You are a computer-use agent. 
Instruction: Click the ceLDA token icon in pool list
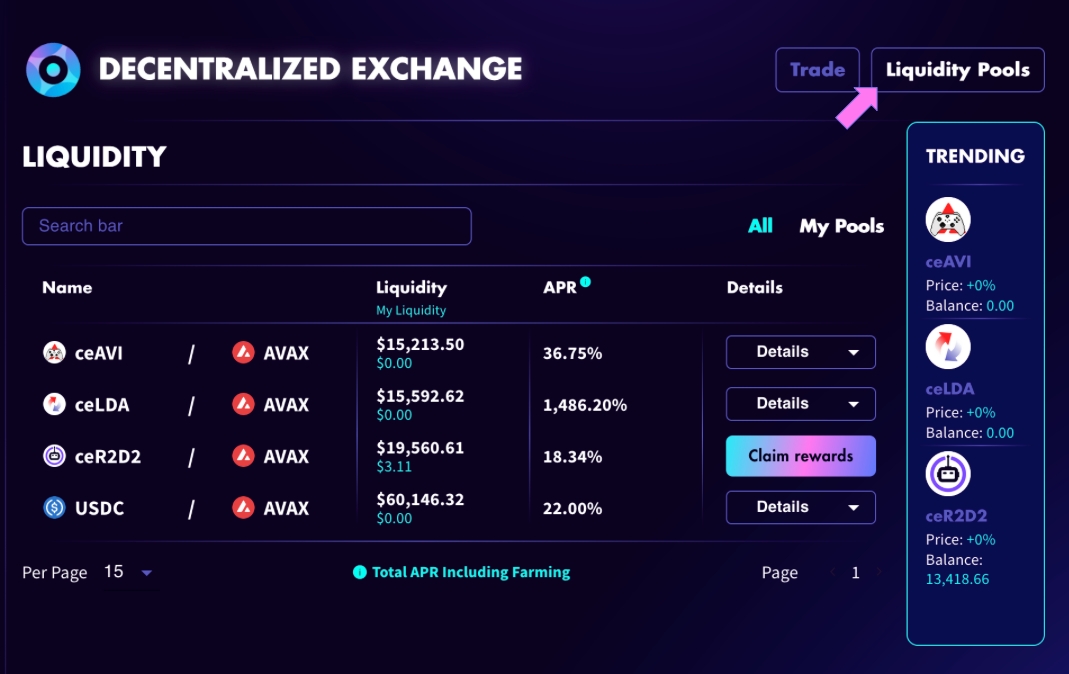pyautogui.click(x=54, y=404)
